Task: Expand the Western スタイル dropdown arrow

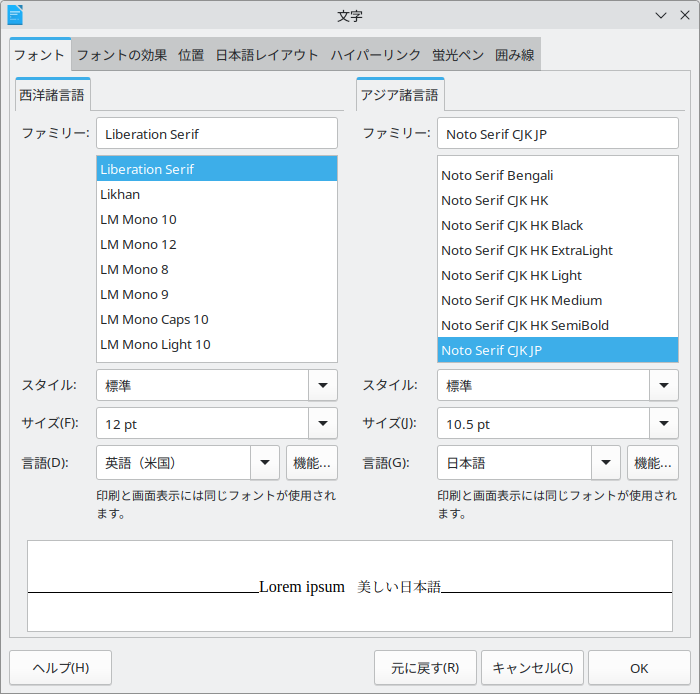Action: pos(323,385)
